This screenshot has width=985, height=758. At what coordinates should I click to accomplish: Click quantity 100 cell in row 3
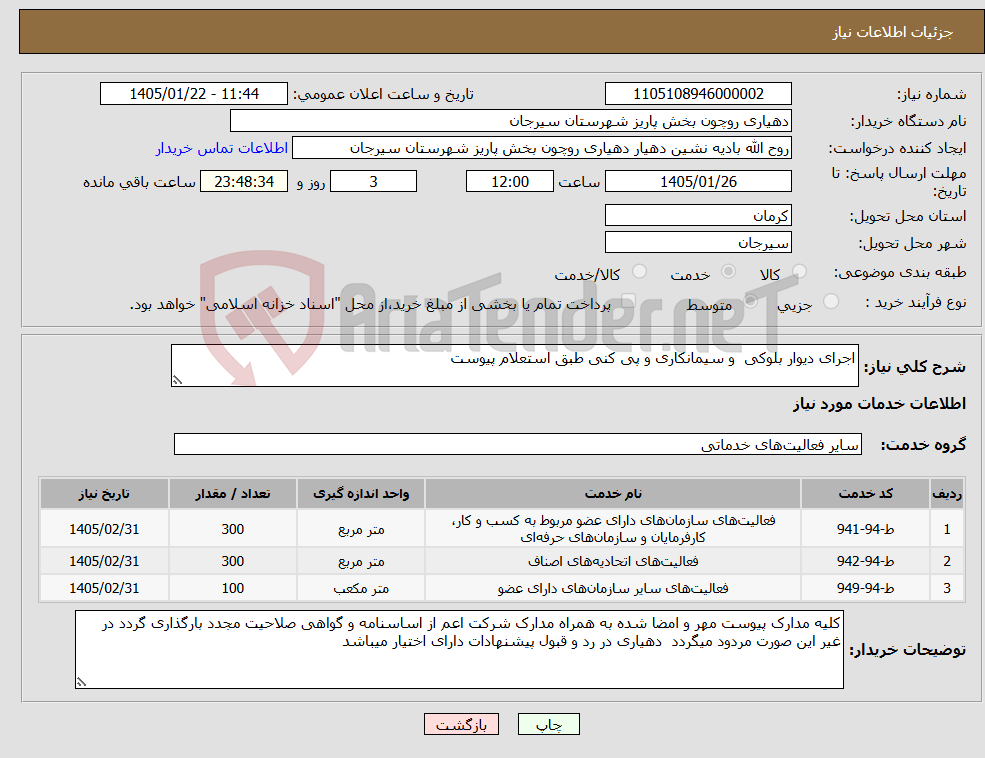pos(232,588)
